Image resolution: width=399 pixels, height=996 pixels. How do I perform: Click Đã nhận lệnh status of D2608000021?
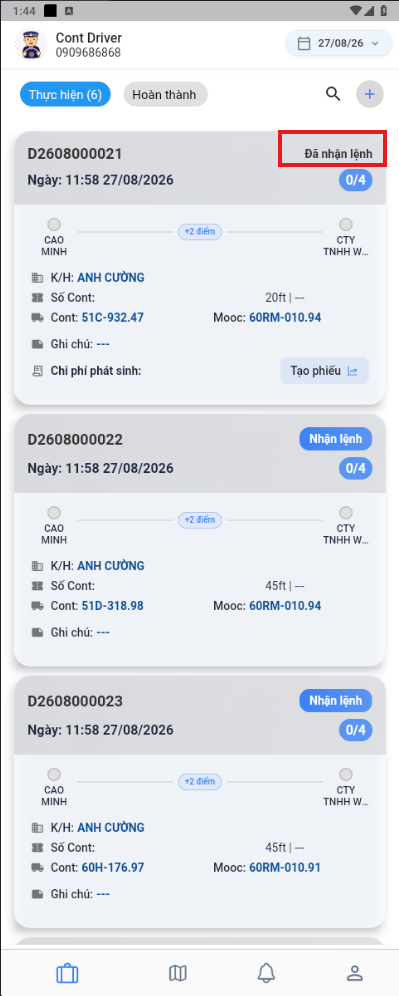click(x=338, y=154)
